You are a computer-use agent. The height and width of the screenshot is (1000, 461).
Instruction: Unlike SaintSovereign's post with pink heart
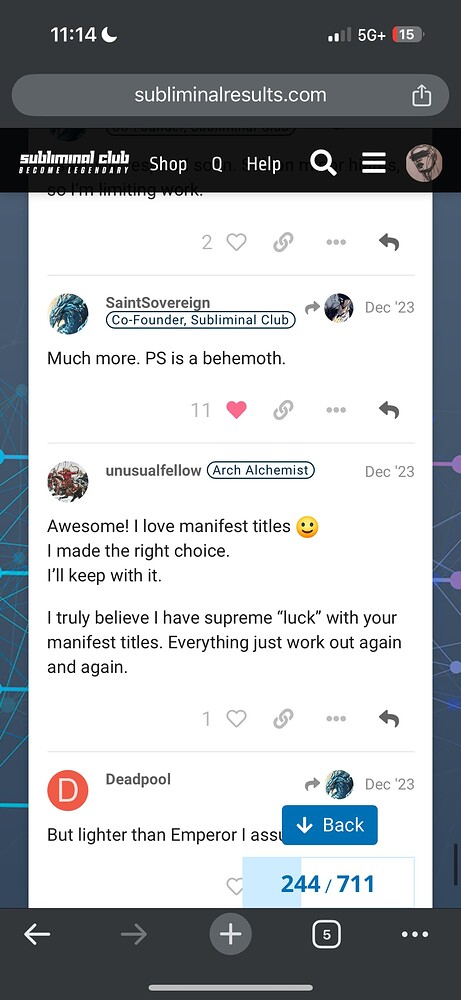coord(237,410)
